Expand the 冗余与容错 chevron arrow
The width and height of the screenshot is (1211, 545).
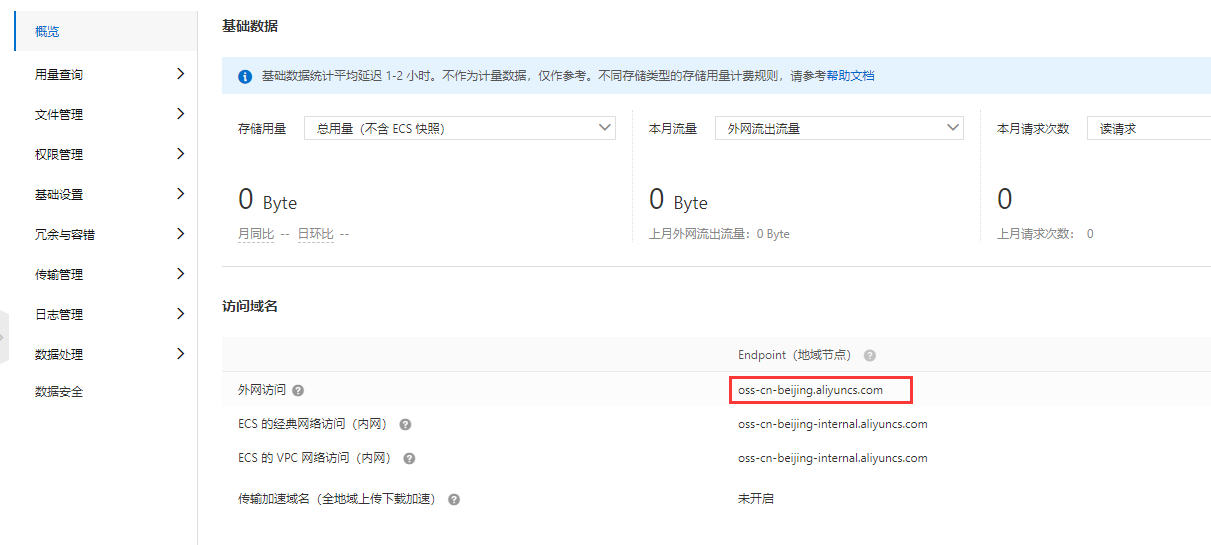180,233
